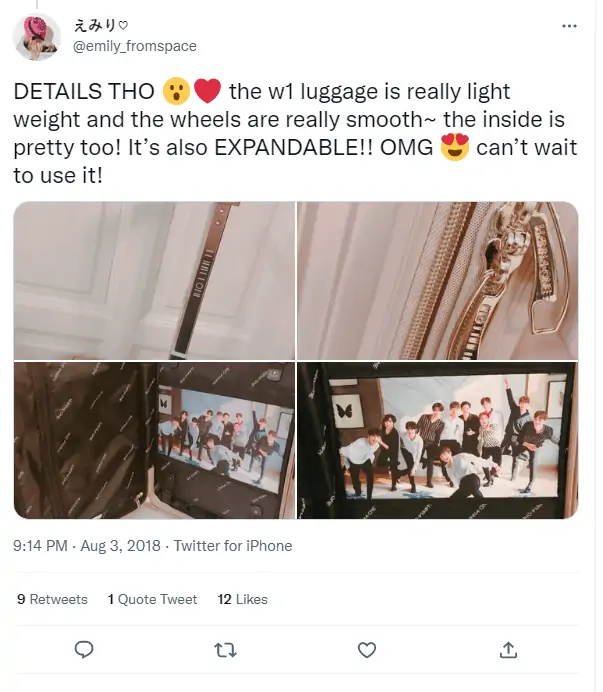Click the Aug 3, 2018 date
Viewport: 603px width, 692px height.
coord(120,546)
